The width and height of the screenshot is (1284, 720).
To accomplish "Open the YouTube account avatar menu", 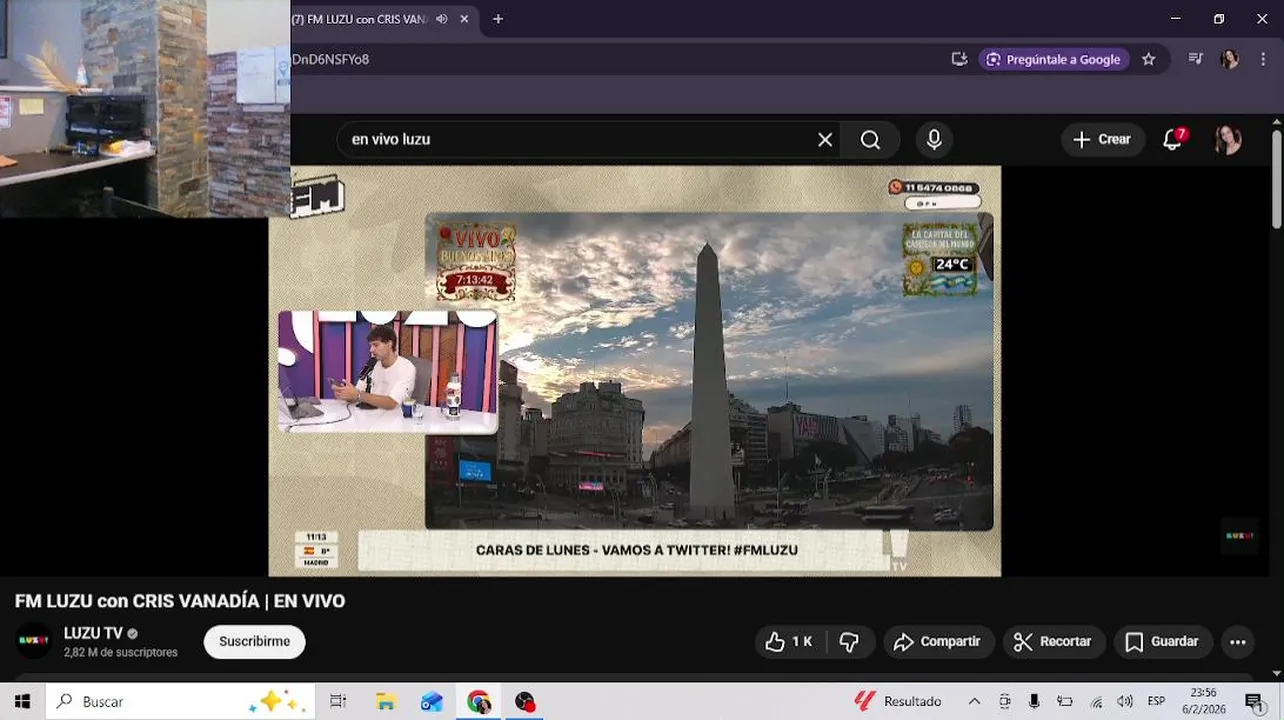I will click(x=1228, y=140).
